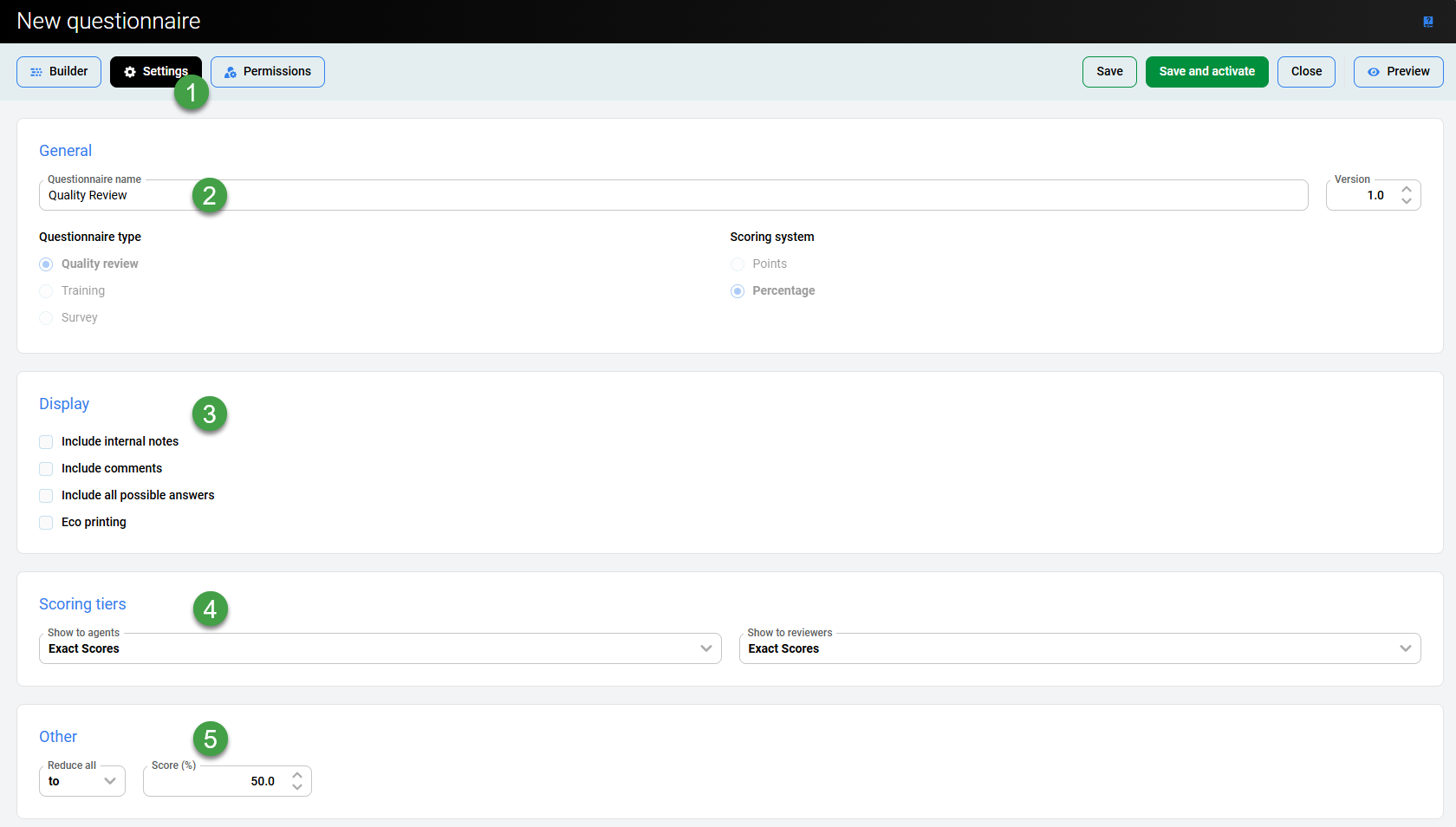Select the Training questionnaire type

click(x=47, y=291)
